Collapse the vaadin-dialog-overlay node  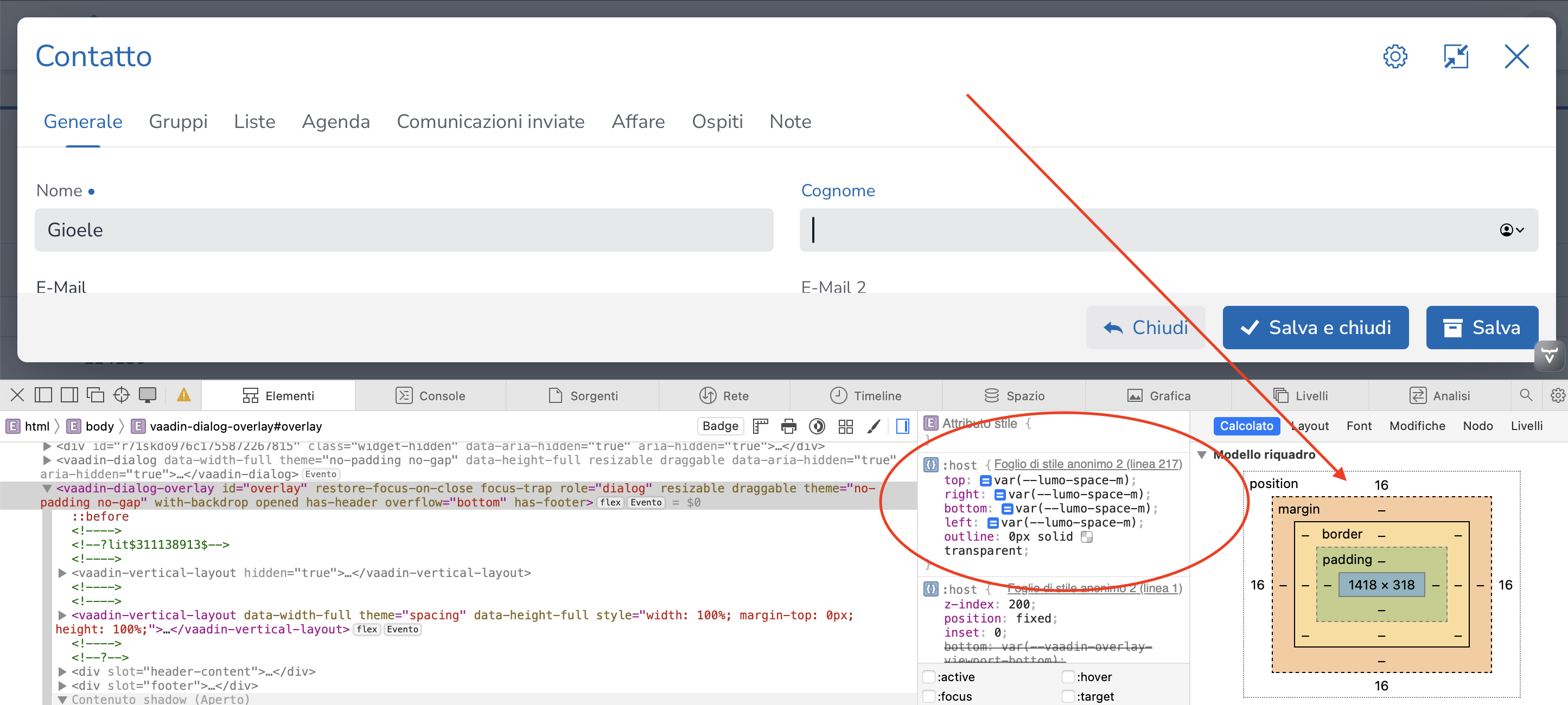click(47, 489)
